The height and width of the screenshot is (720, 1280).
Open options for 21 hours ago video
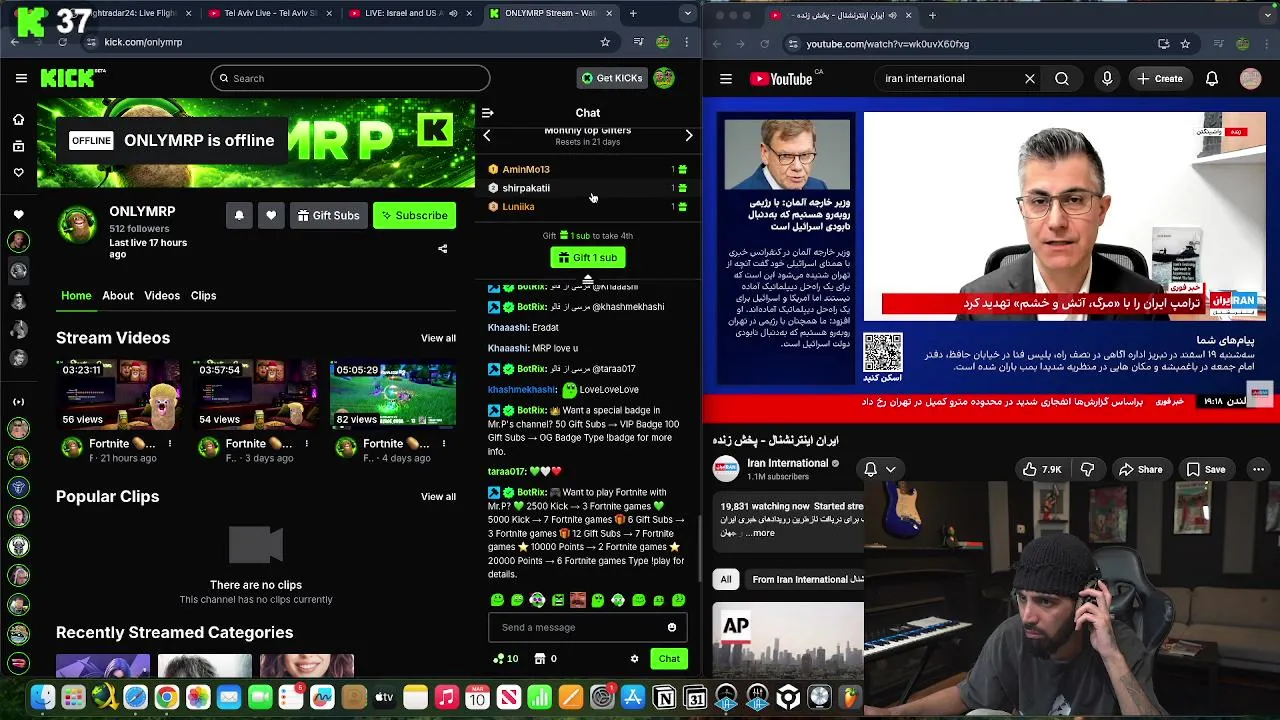[170, 443]
